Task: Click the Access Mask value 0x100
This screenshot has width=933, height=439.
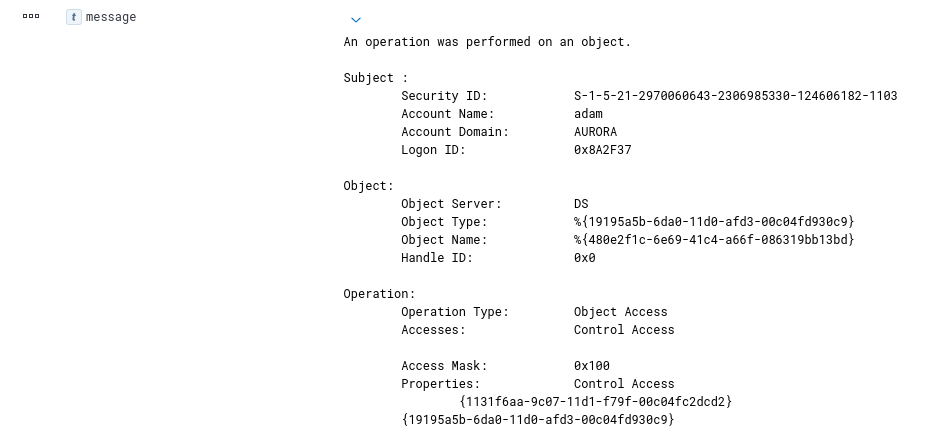Action: (592, 366)
